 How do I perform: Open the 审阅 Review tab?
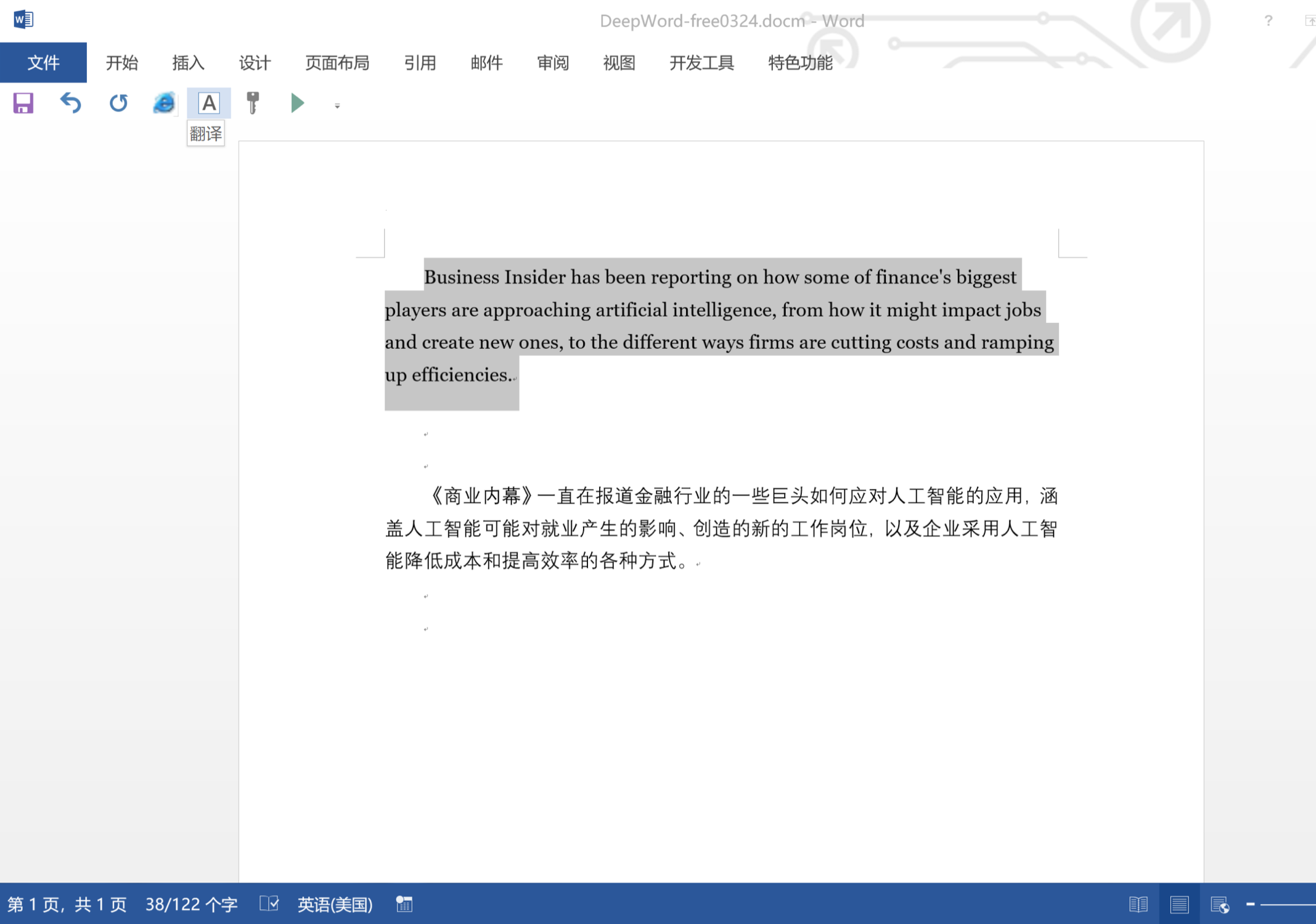pos(553,62)
